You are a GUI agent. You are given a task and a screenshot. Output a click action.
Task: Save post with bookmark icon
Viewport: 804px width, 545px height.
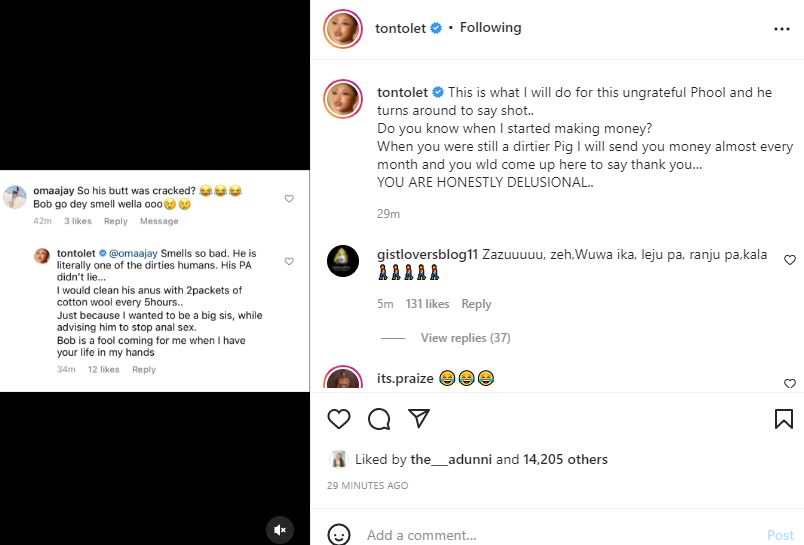pos(783,418)
